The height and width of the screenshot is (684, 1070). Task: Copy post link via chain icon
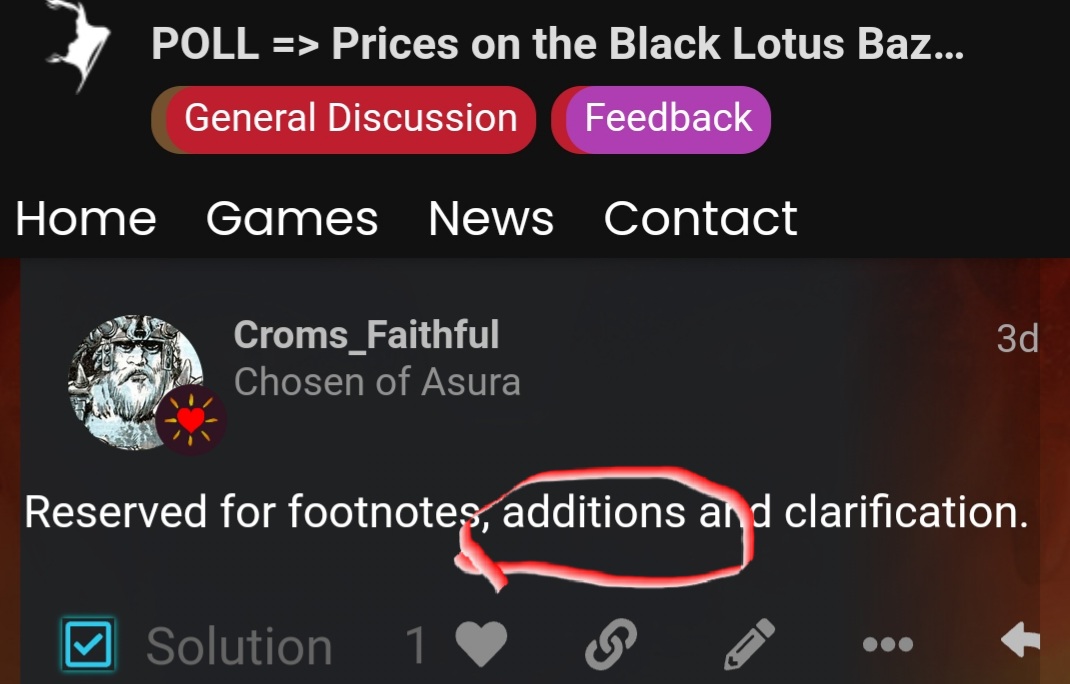point(611,643)
